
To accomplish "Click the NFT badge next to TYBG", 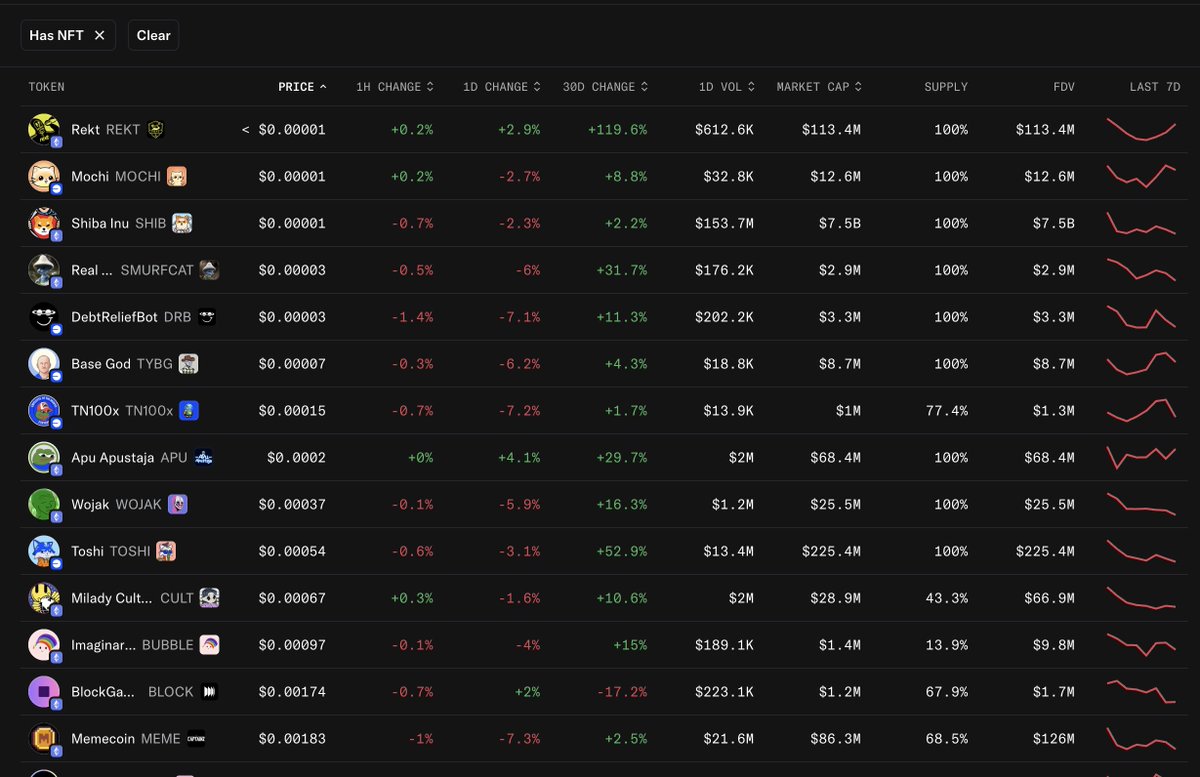I will (x=188, y=364).
